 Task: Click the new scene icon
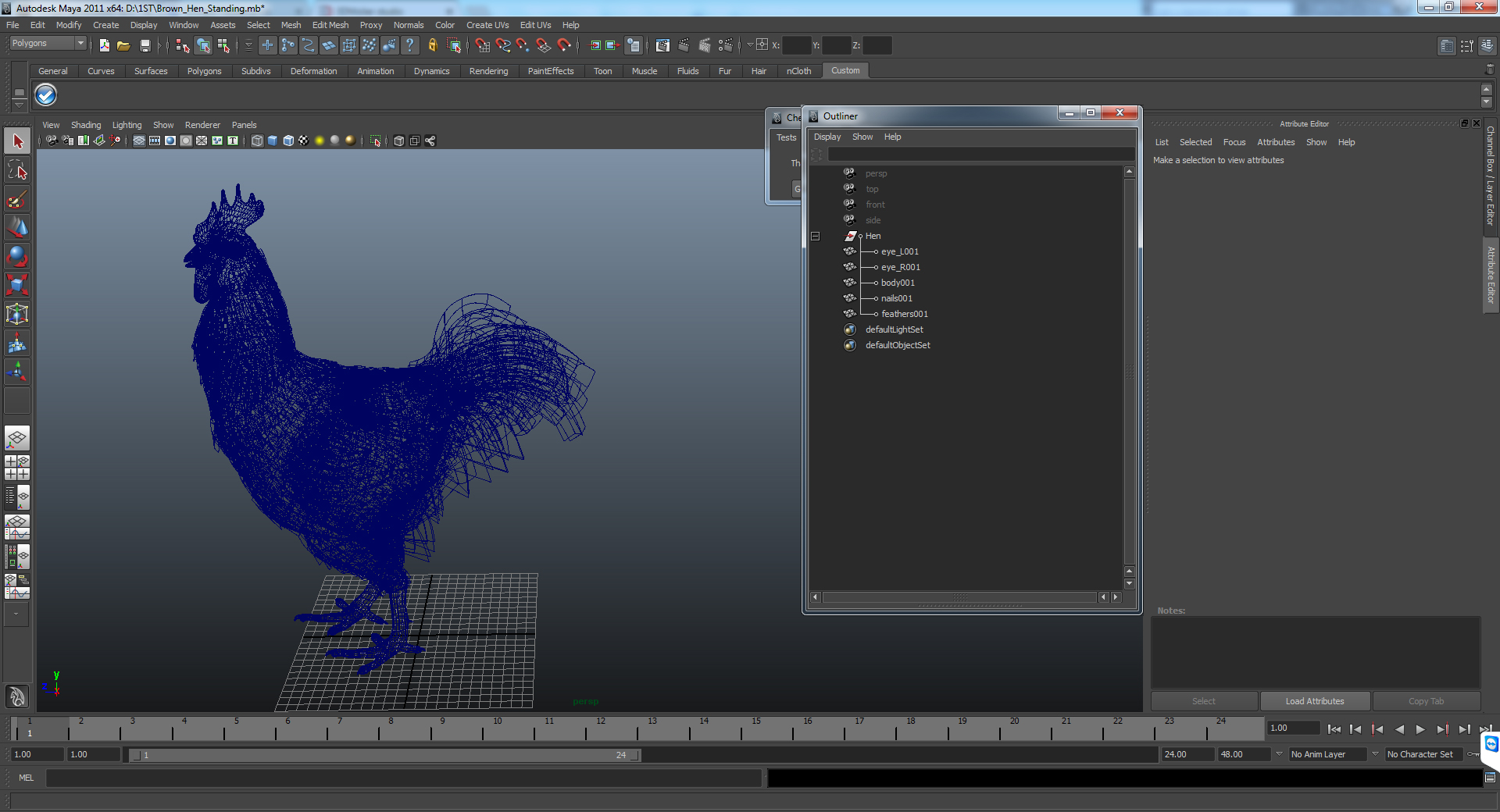pyautogui.click(x=104, y=45)
